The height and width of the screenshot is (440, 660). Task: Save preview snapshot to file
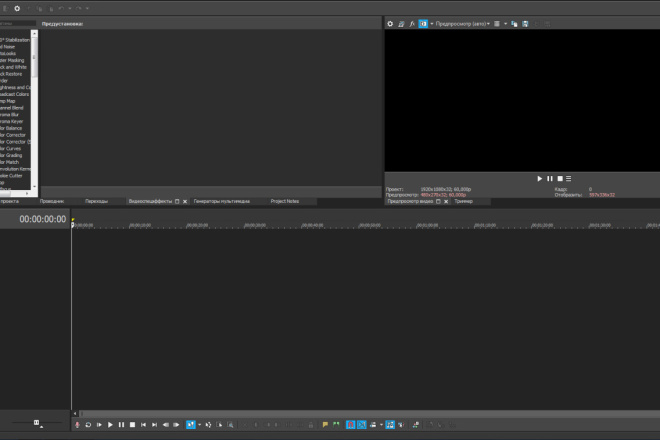point(525,24)
